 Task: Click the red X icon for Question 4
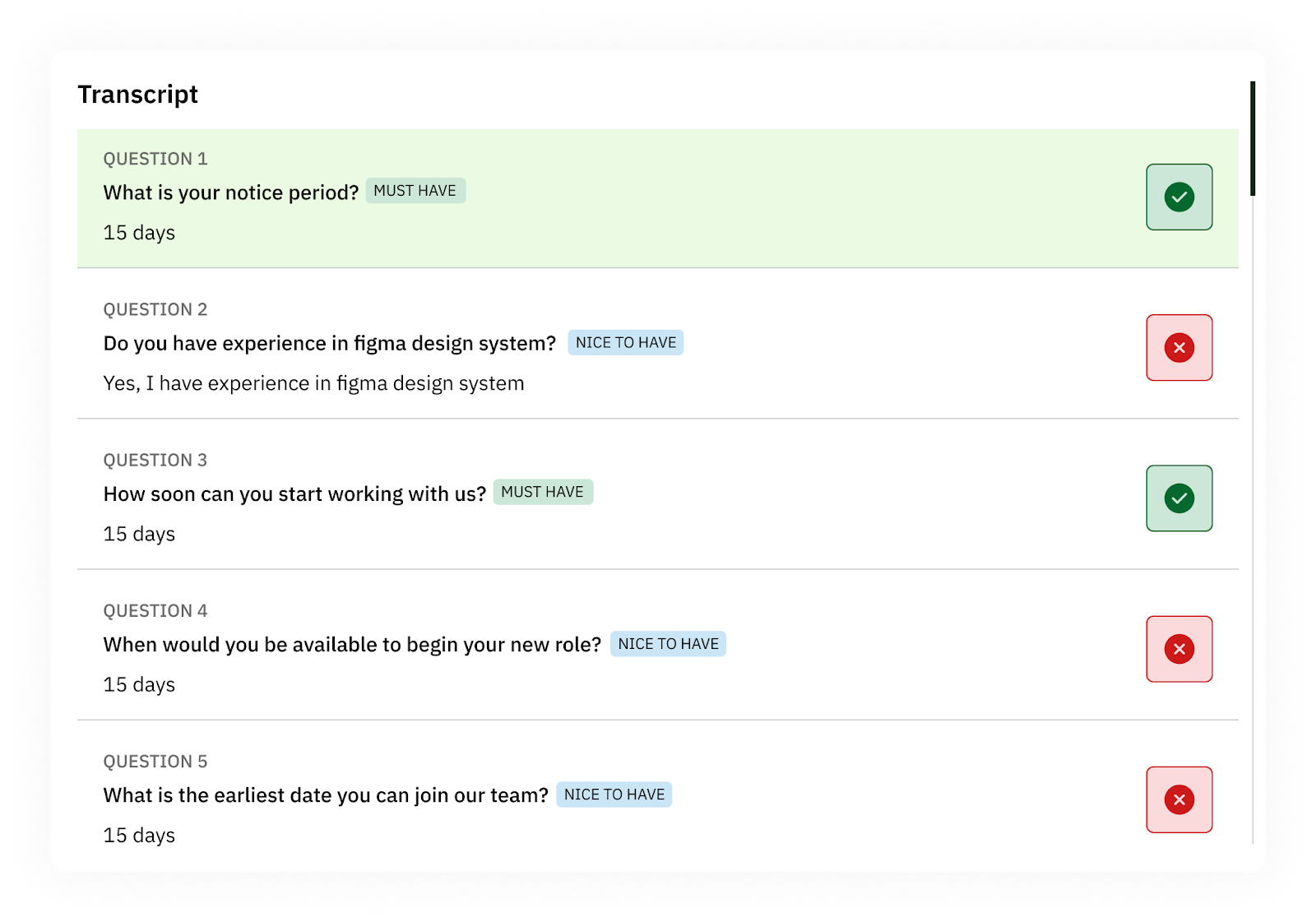coord(1179,649)
